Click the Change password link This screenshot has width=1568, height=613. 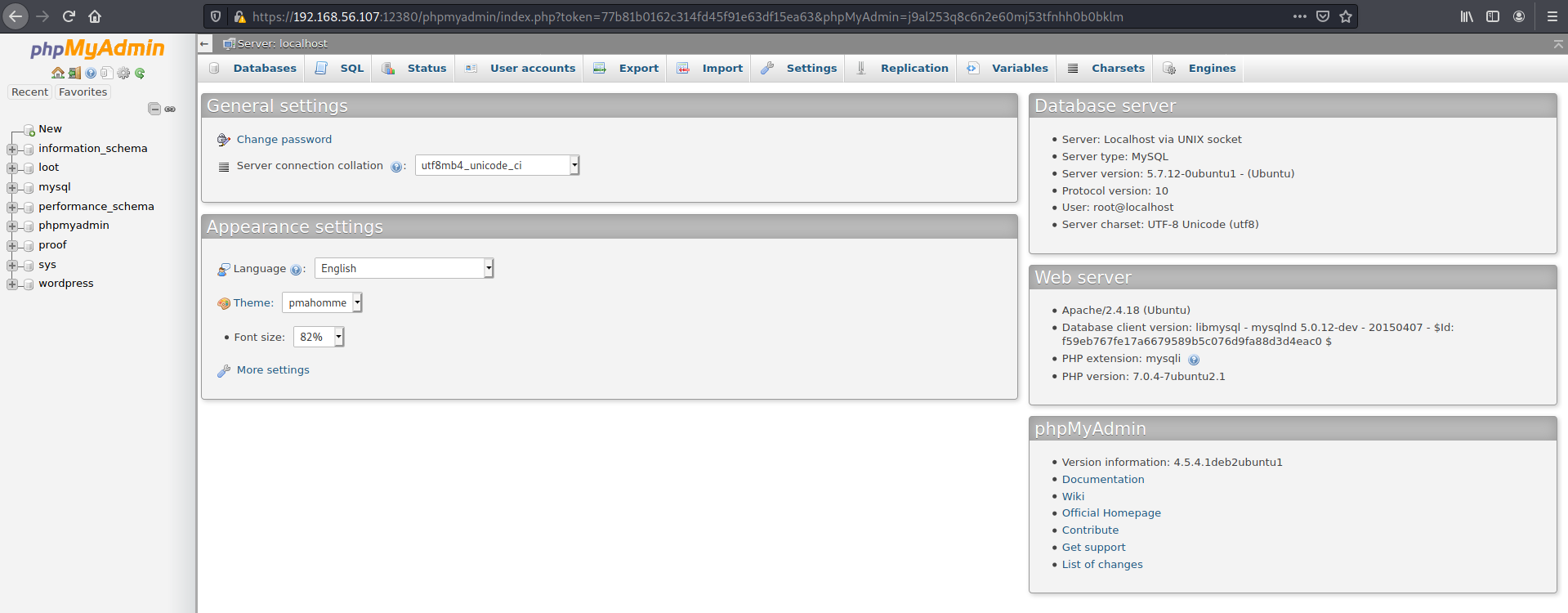pos(284,140)
